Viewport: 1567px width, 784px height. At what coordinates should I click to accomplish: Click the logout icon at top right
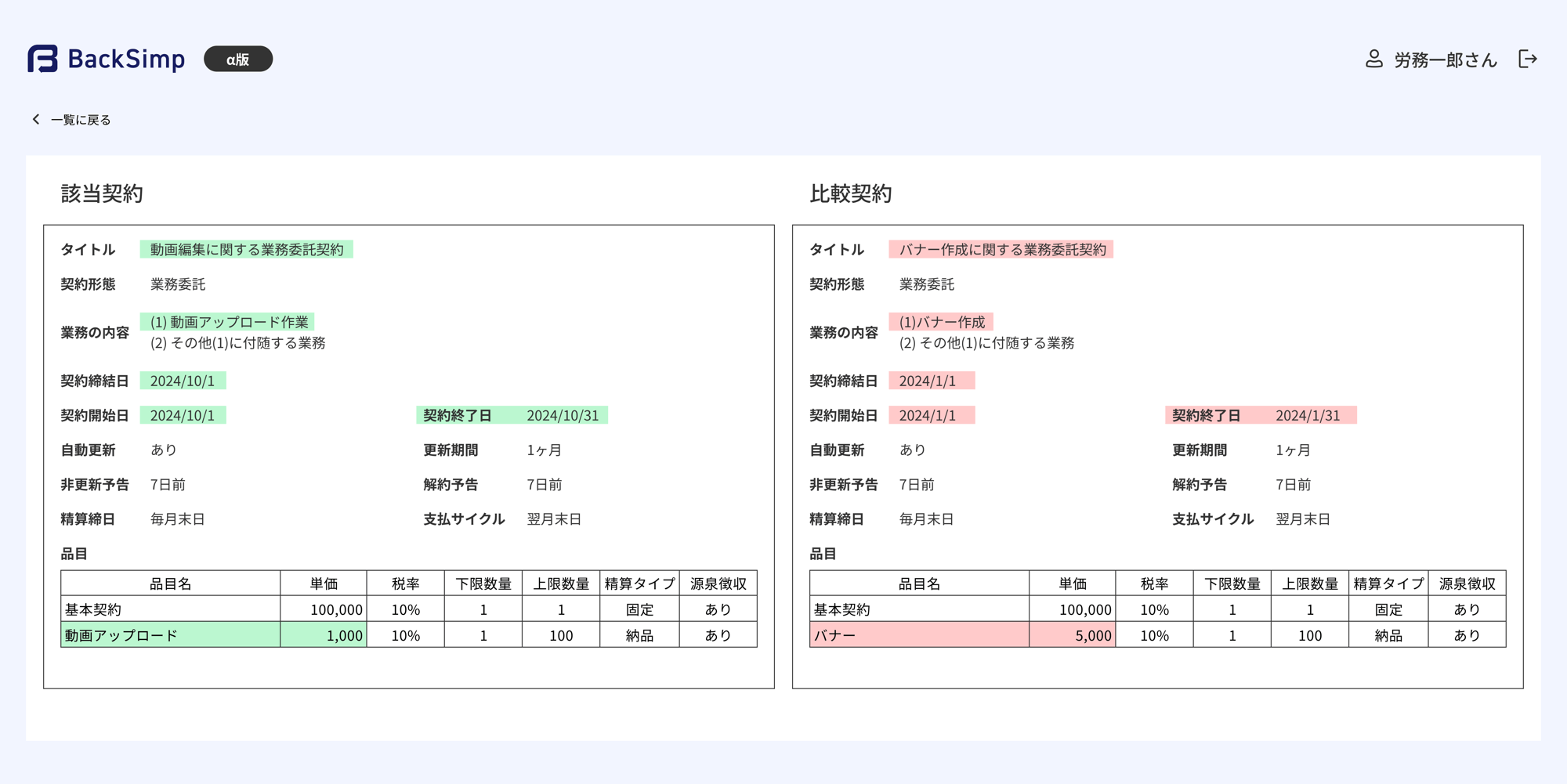click(x=1526, y=59)
